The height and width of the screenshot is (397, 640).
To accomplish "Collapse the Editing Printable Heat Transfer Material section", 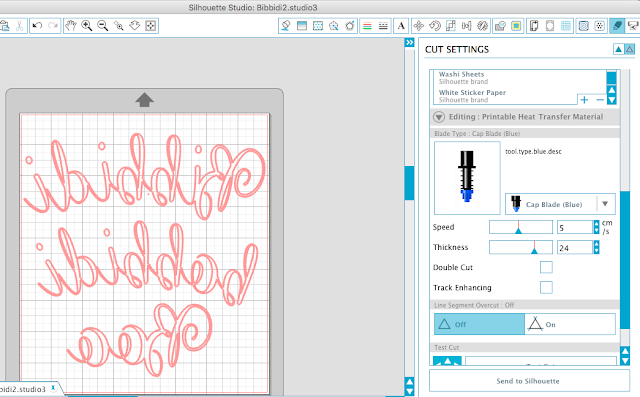I will pyautogui.click(x=439, y=117).
